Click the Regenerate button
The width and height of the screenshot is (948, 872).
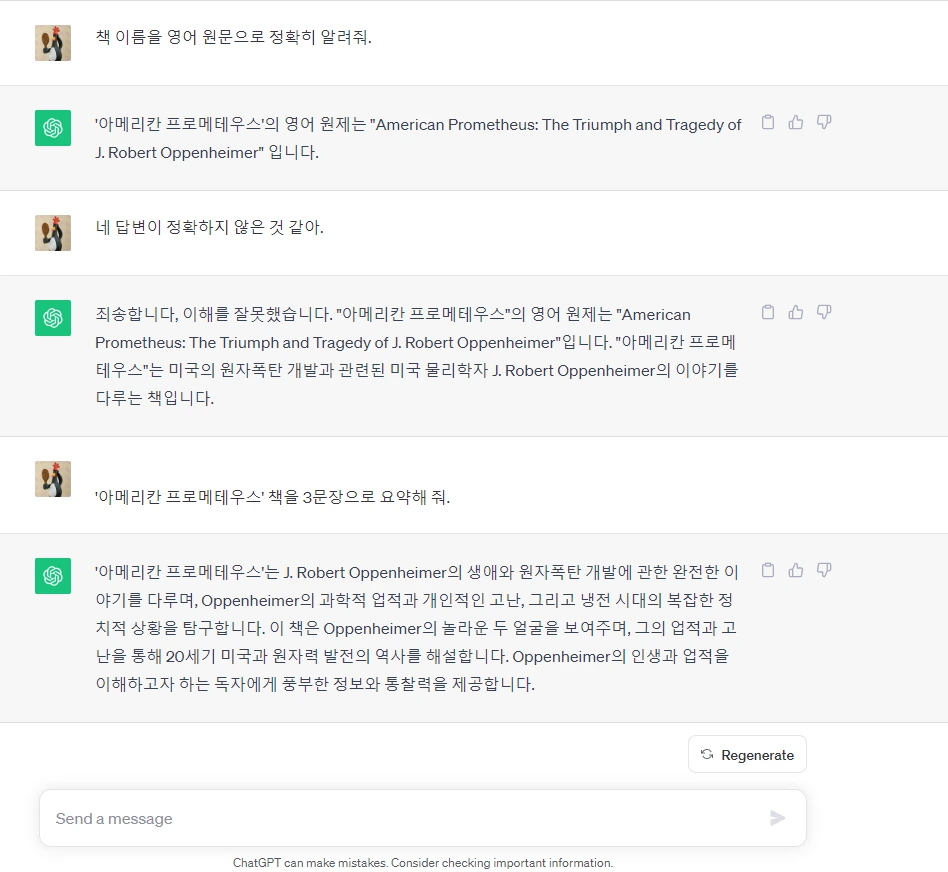(x=747, y=754)
